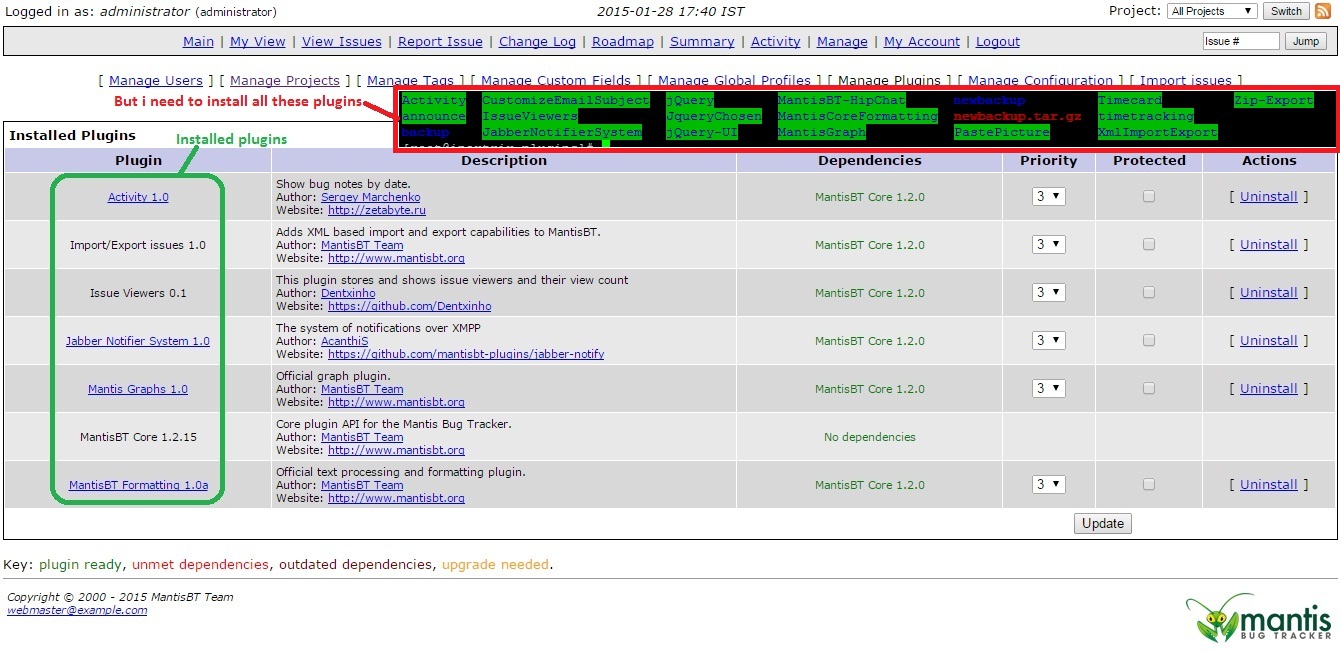Expand priority dropdown for MantisBT Formatting
1340x652 pixels.
coord(1048,485)
